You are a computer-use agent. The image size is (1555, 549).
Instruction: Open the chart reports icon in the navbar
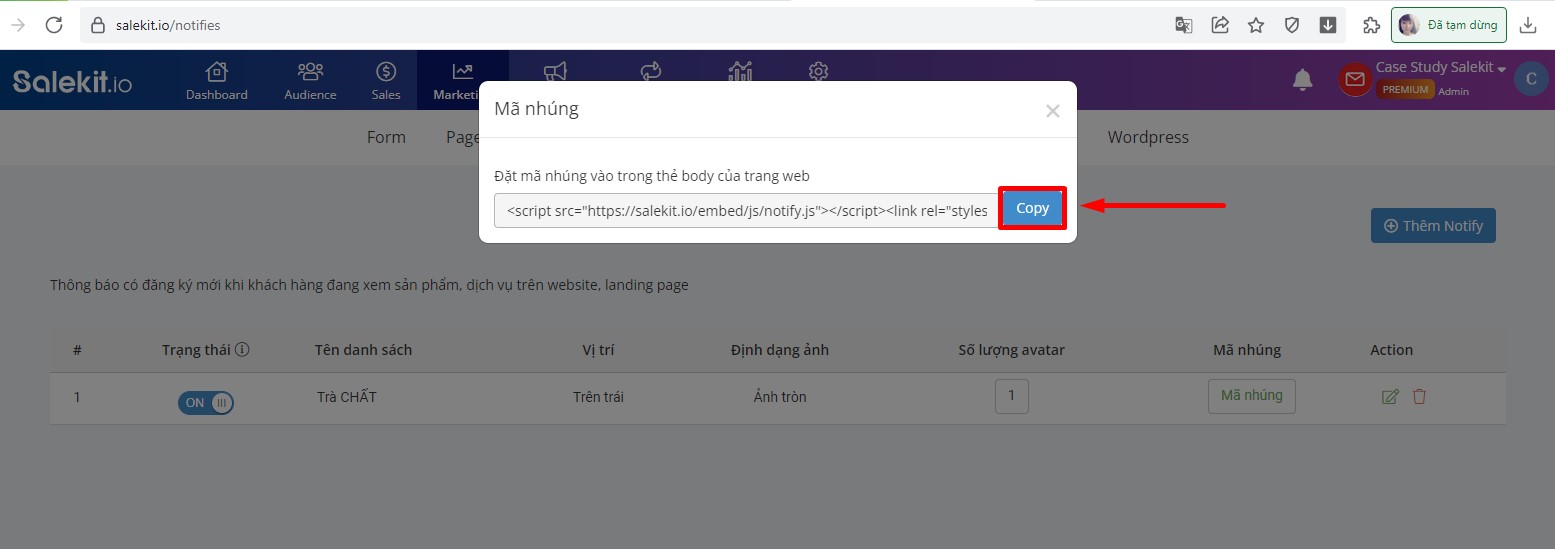click(x=740, y=71)
